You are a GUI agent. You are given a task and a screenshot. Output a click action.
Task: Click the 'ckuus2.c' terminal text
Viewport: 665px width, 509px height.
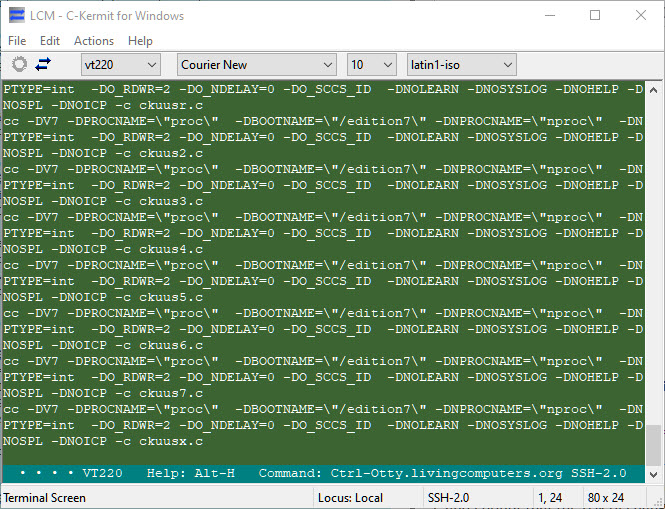pyautogui.click(x=171, y=153)
